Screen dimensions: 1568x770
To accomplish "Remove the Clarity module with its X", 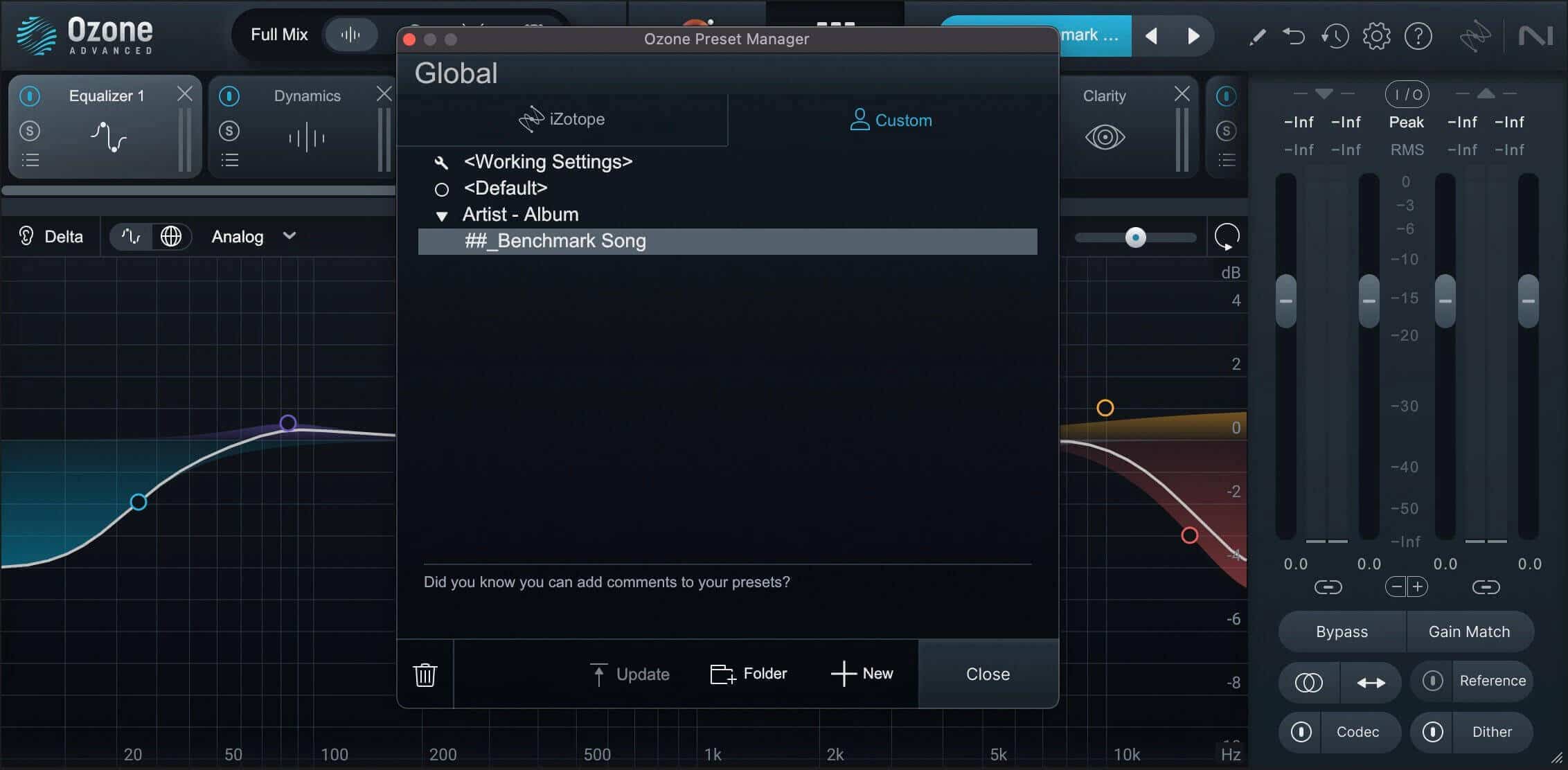I will pyautogui.click(x=1182, y=93).
